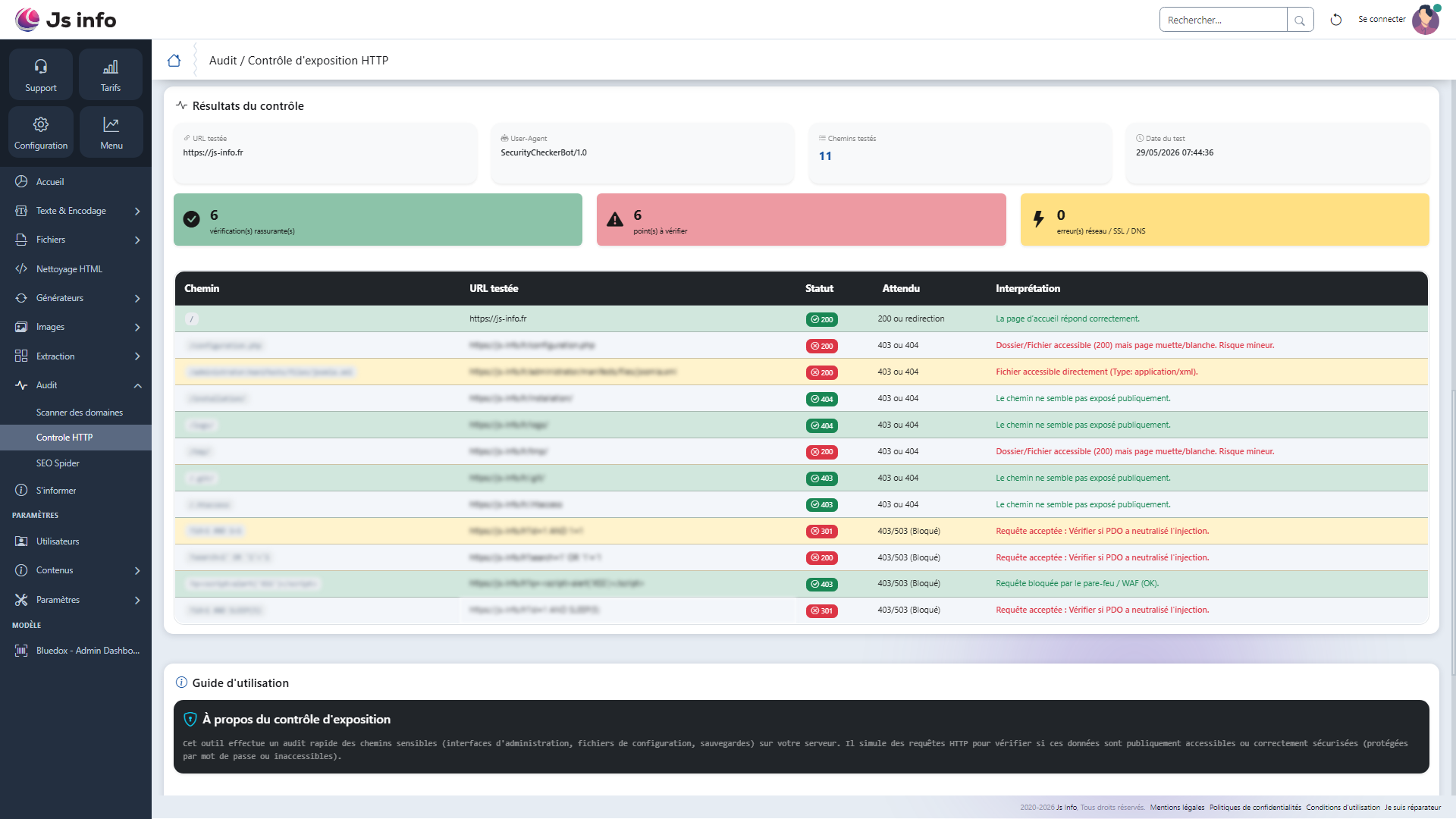Click the warning triangle summary icon
Image resolution: width=1456 pixels, height=819 pixels.
(615, 219)
